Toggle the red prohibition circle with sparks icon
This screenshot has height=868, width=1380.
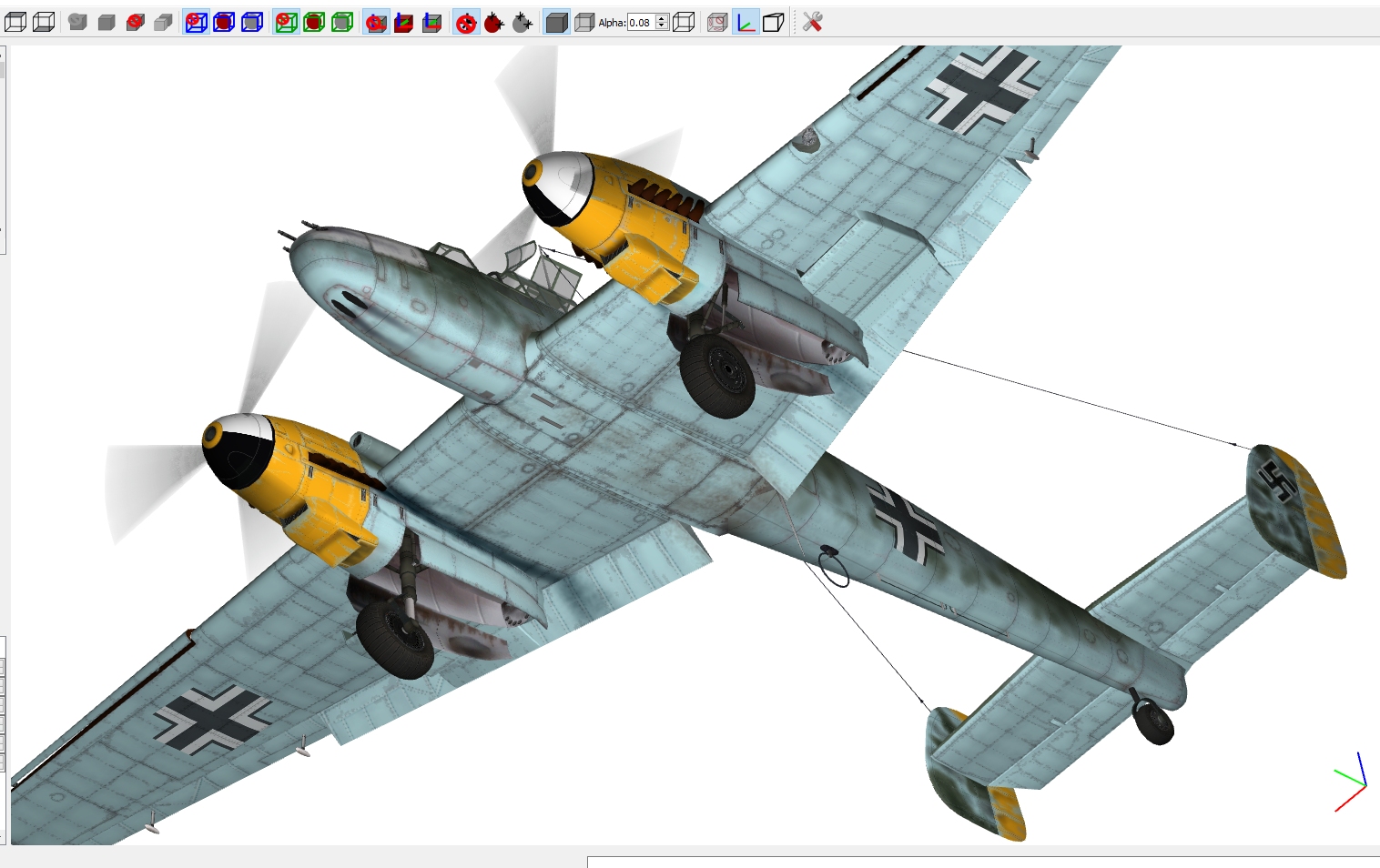click(x=466, y=22)
